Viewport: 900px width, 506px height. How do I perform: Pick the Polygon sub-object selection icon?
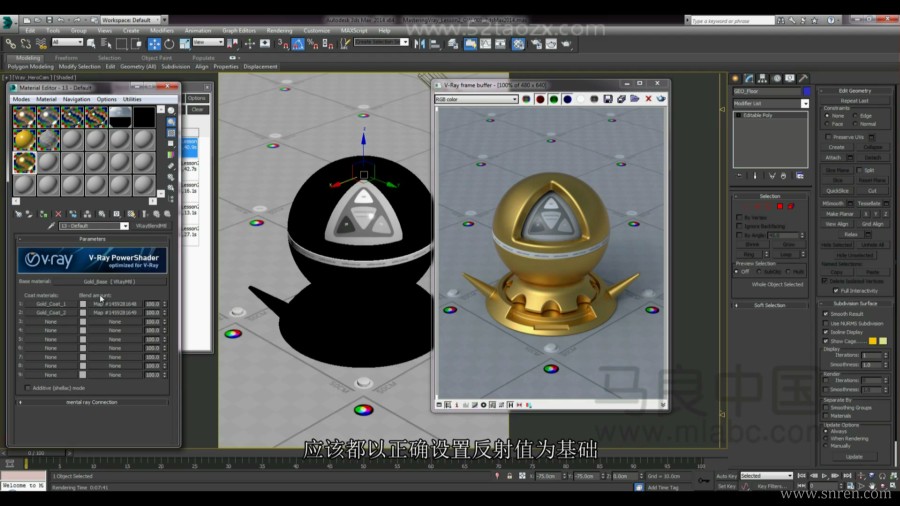781,206
